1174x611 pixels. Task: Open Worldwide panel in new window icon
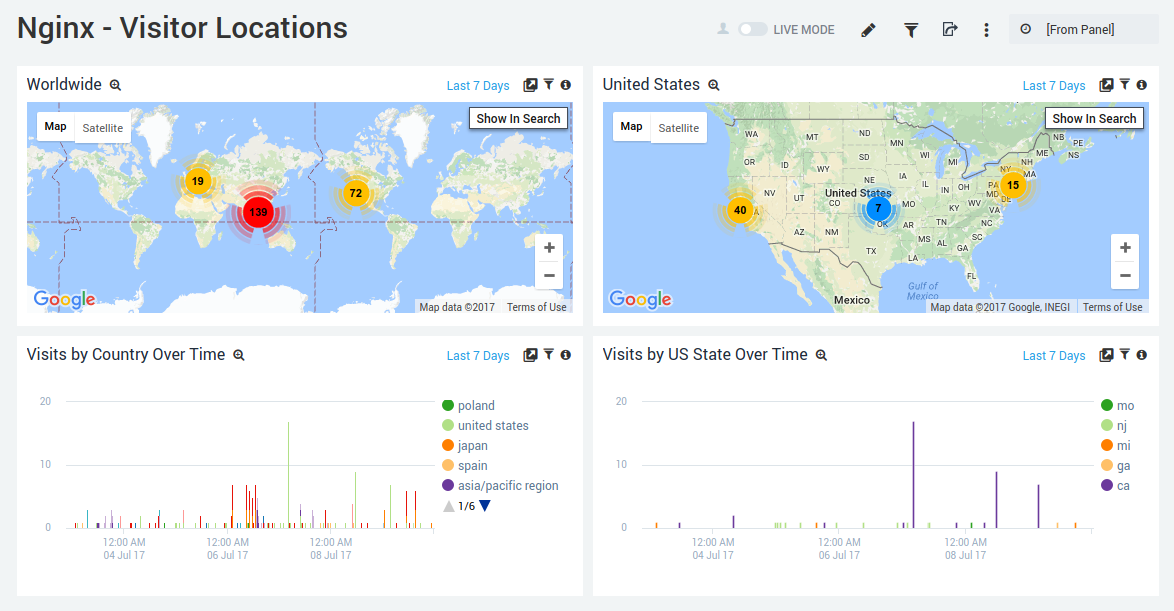tap(530, 85)
